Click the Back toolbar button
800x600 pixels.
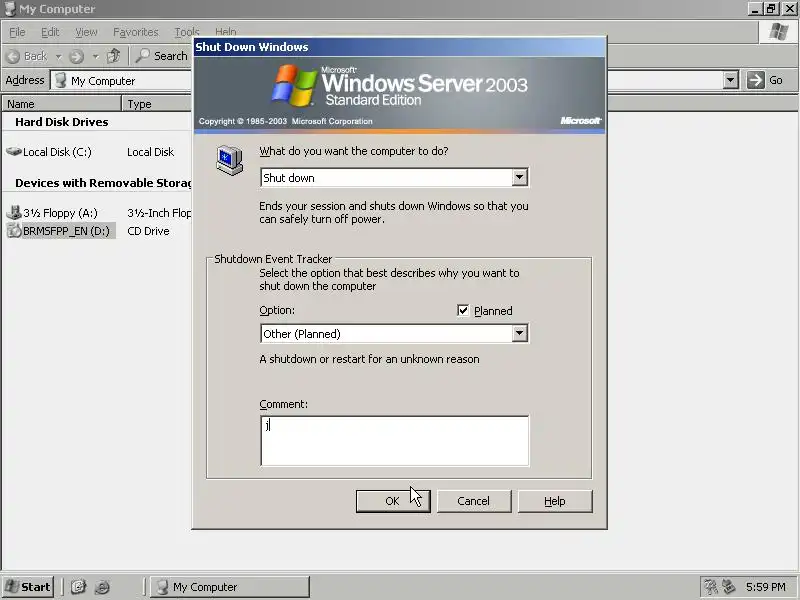27,56
